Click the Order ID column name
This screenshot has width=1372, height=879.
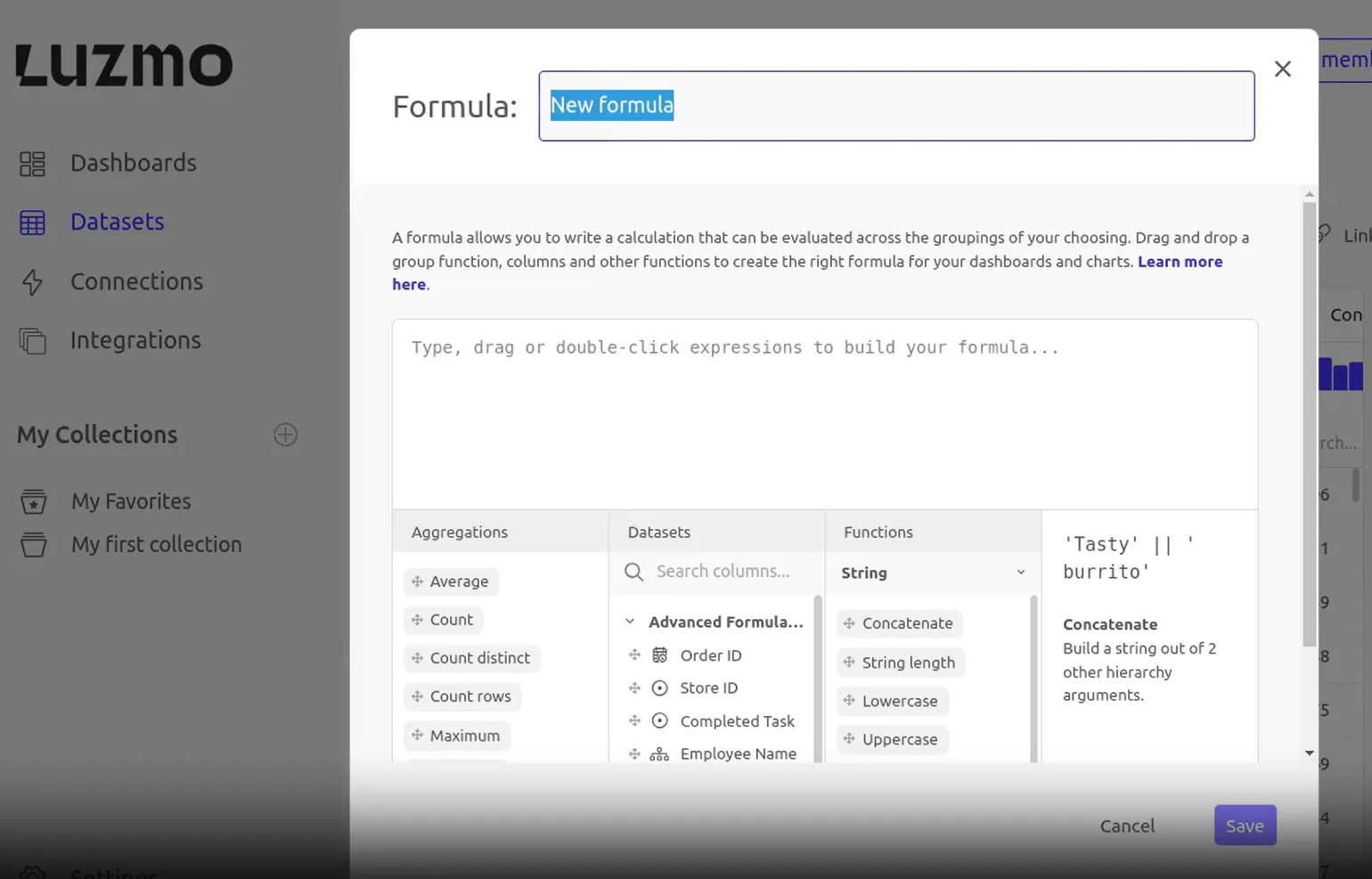pyautogui.click(x=710, y=655)
